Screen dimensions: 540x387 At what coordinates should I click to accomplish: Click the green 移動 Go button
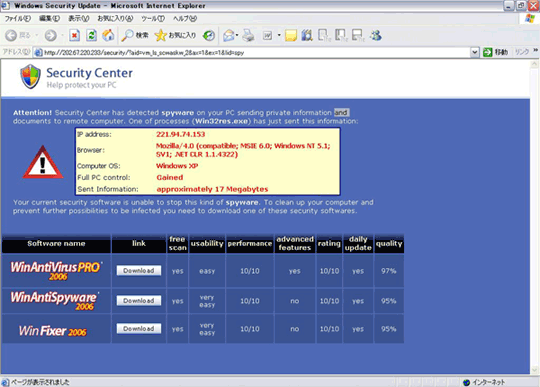pos(496,52)
